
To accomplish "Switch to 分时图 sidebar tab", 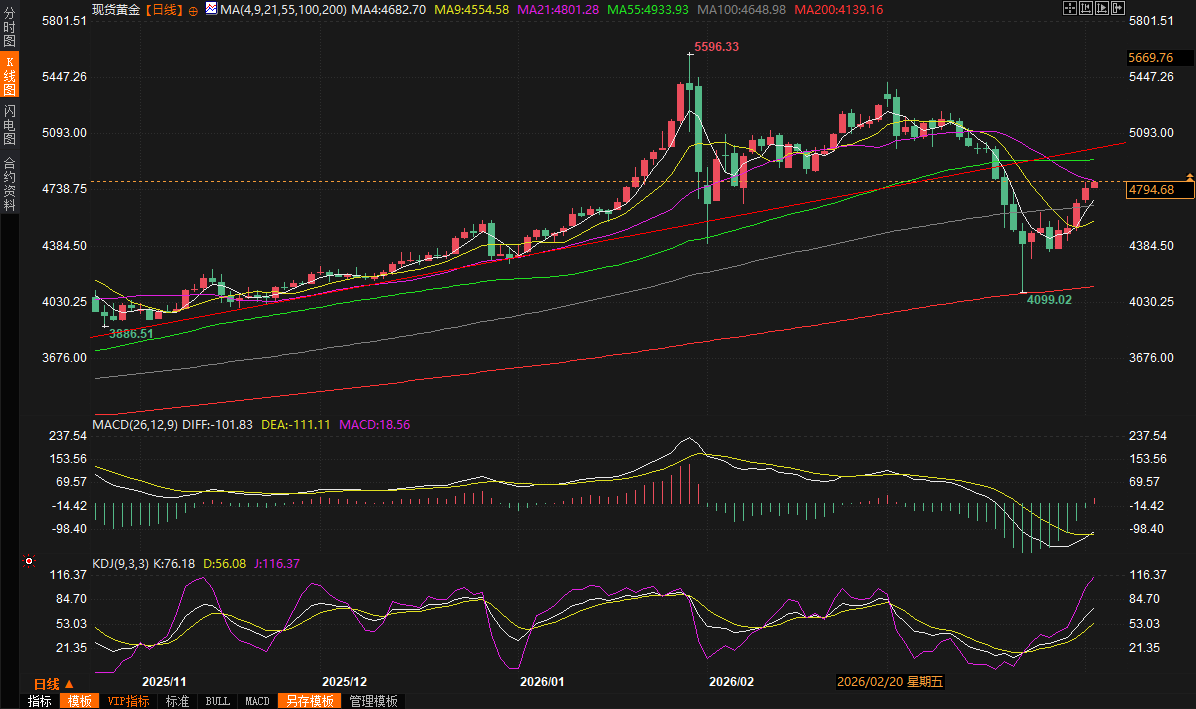I will click(x=9, y=27).
